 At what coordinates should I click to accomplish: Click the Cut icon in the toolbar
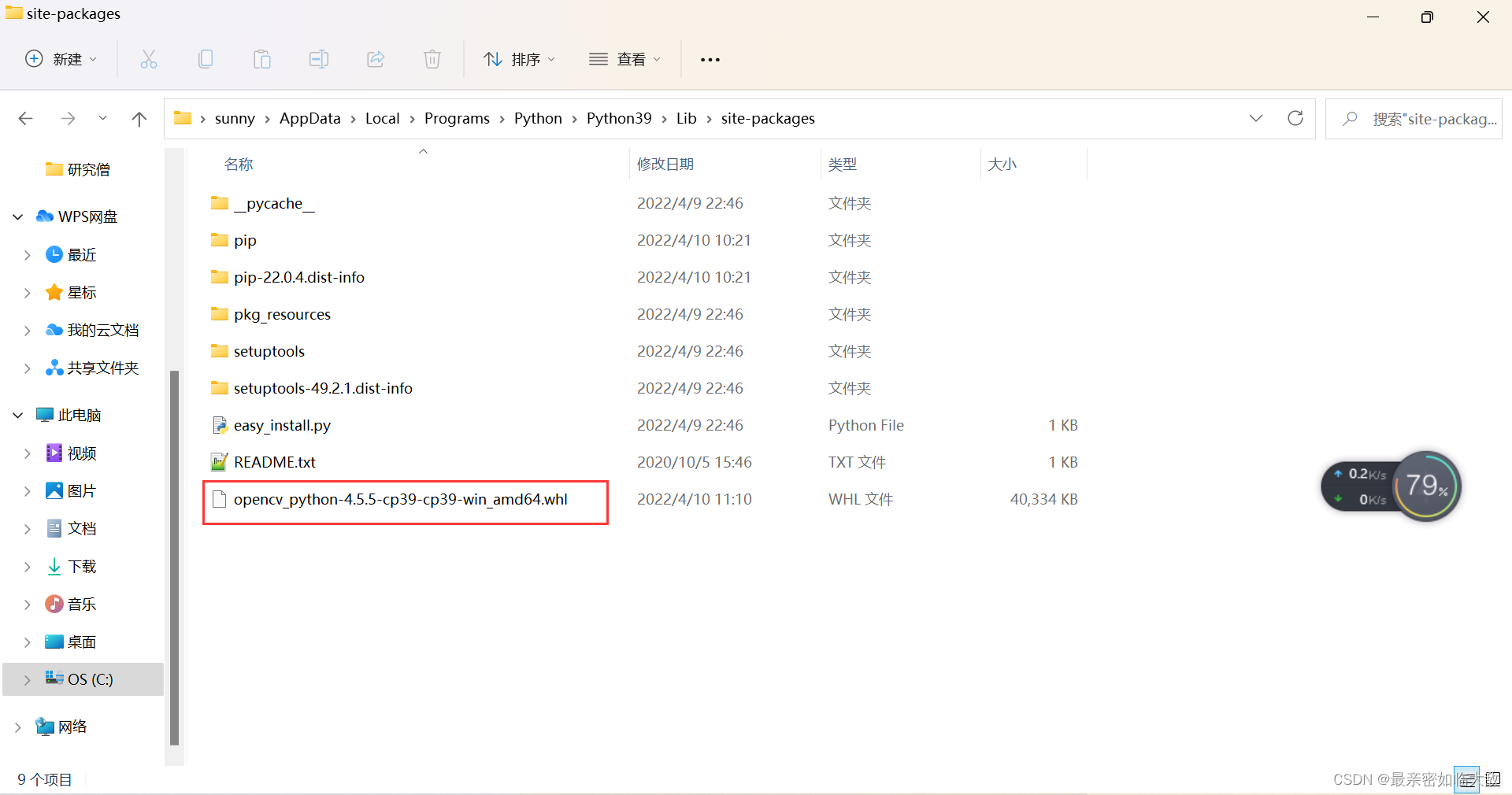(149, 59)
